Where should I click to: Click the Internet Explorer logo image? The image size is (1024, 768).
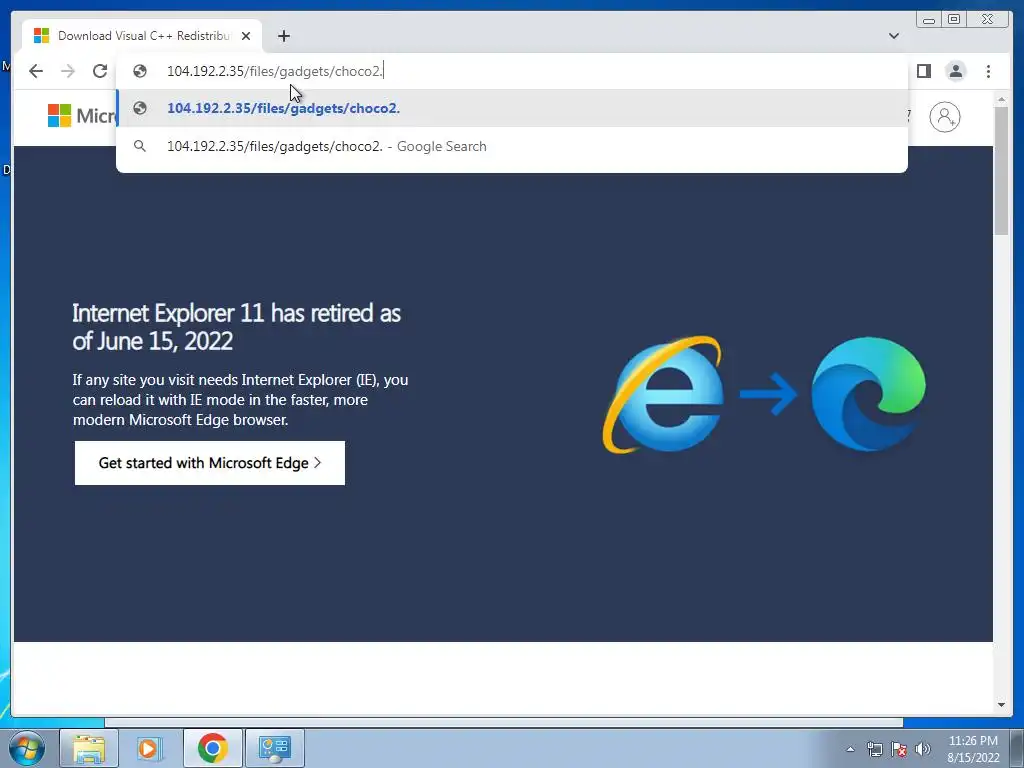[664, 394]
